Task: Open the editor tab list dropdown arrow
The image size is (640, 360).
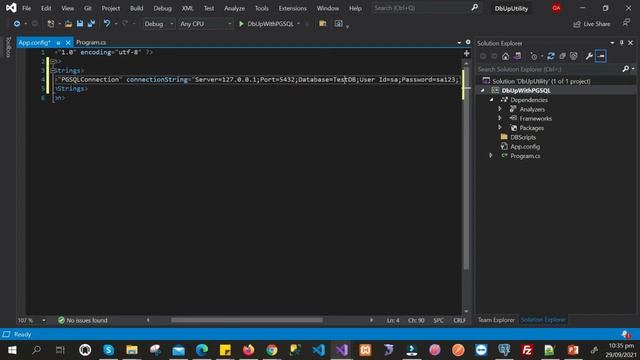Action: [x=459, y=42]
